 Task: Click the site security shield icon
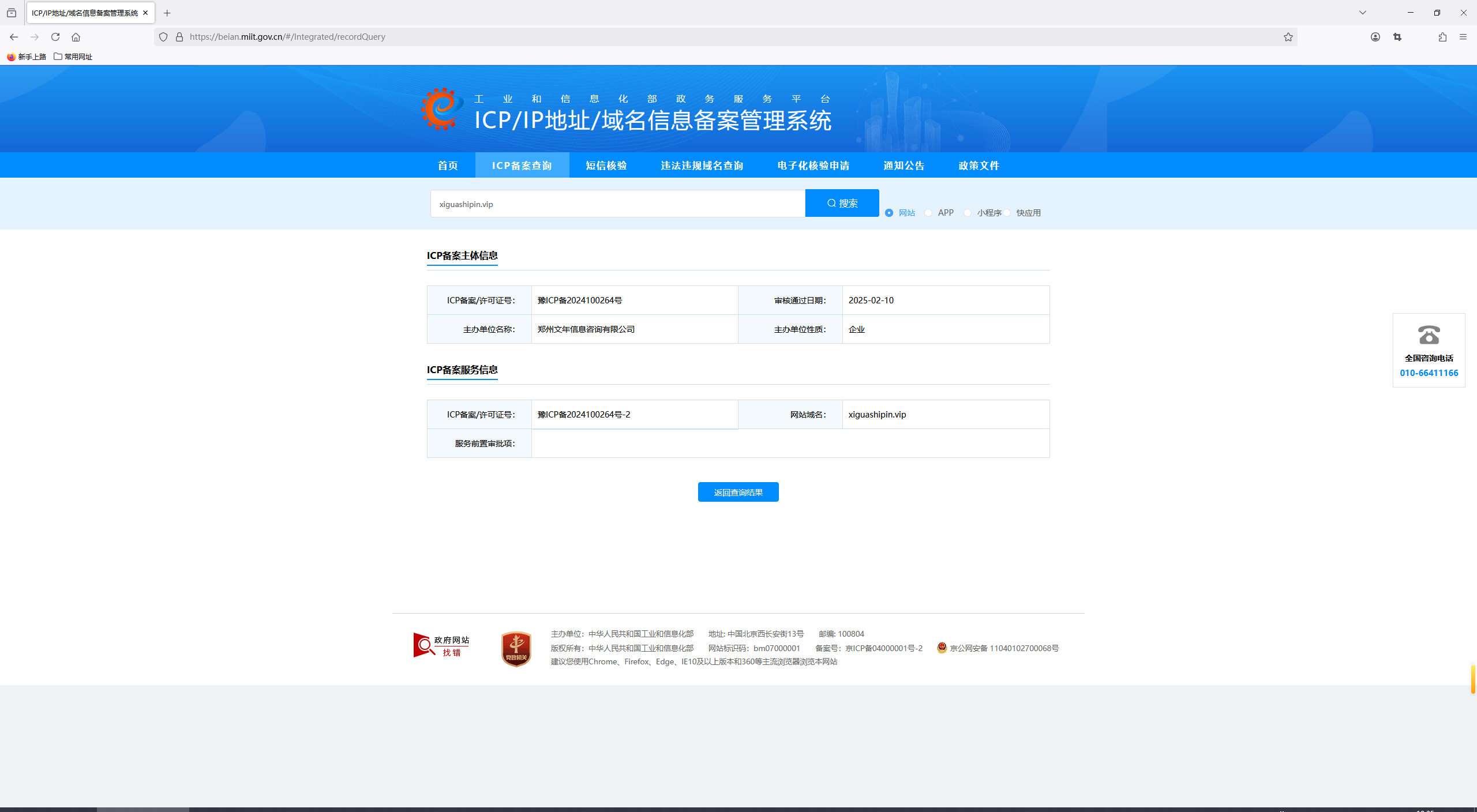[x=163, y=37]
